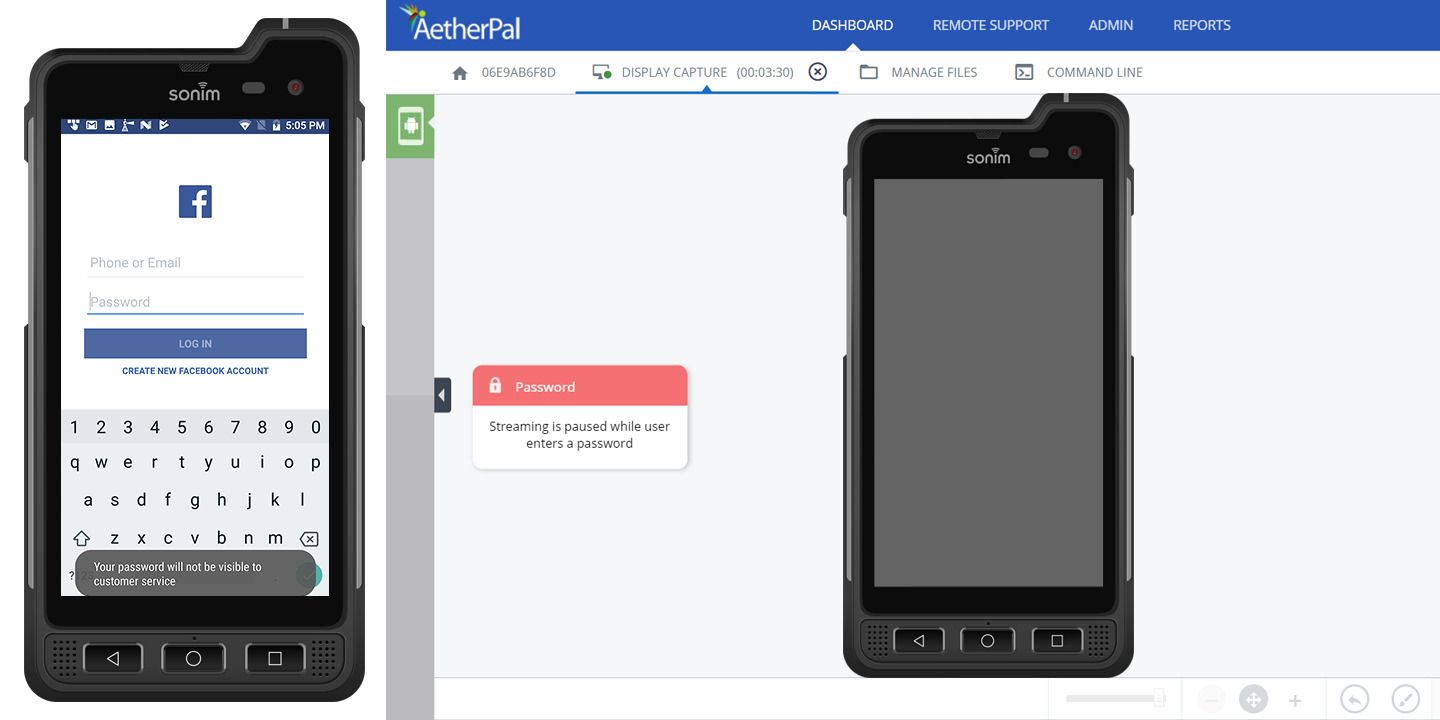This screenshot has width=1440, height=720.
Task: Click the home icon beside 06E9AB6F8D
Action: [460, 73]
